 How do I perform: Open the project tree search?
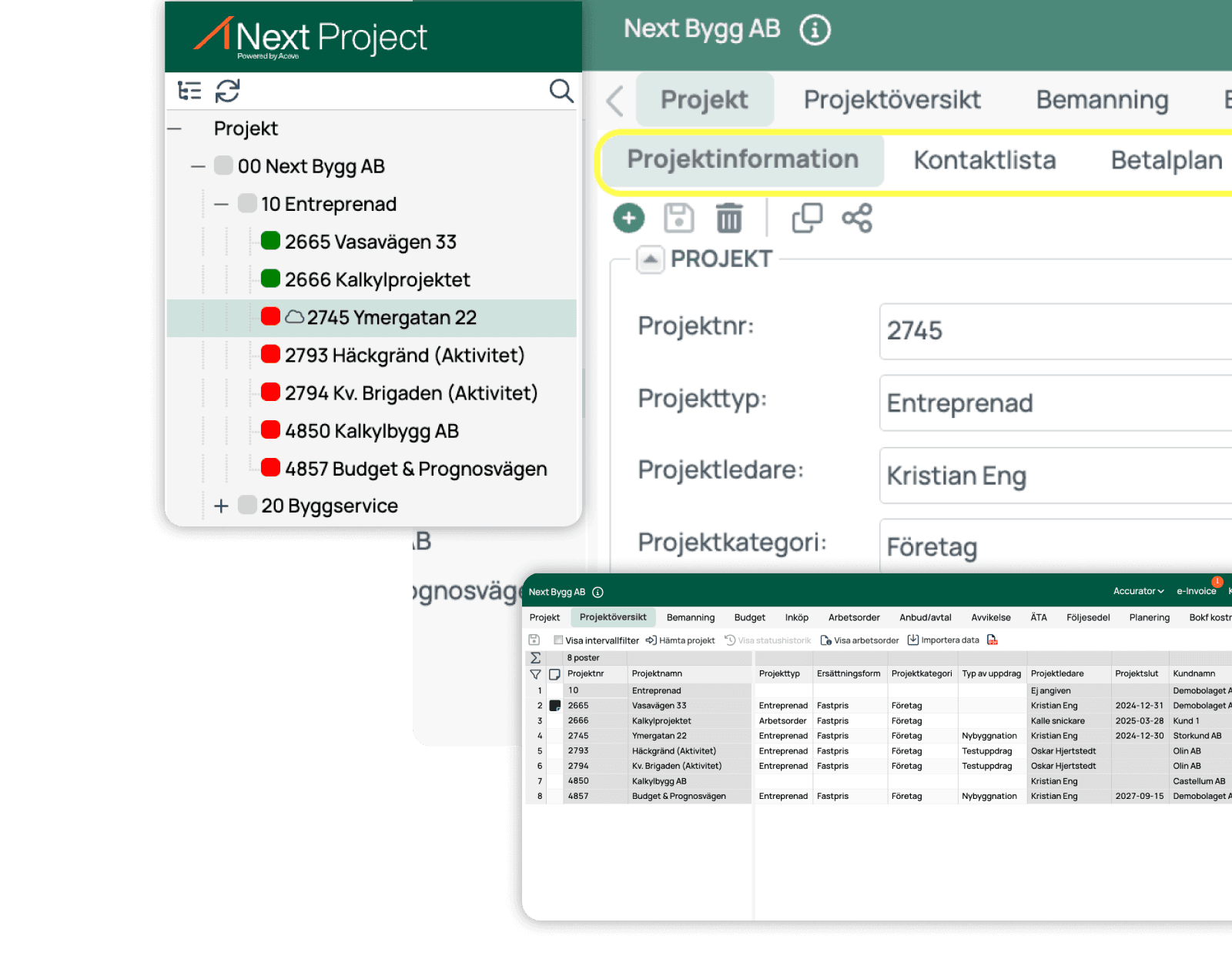(561, 91)
